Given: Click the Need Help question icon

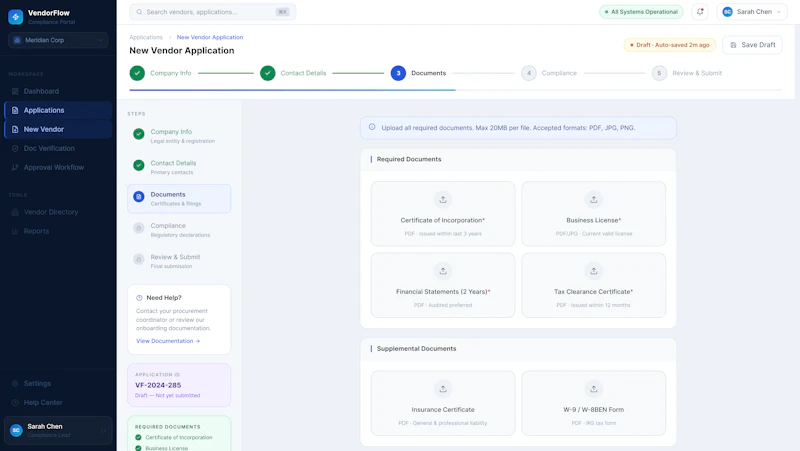Looking at the screenshot, I should [x=139, y=298].
